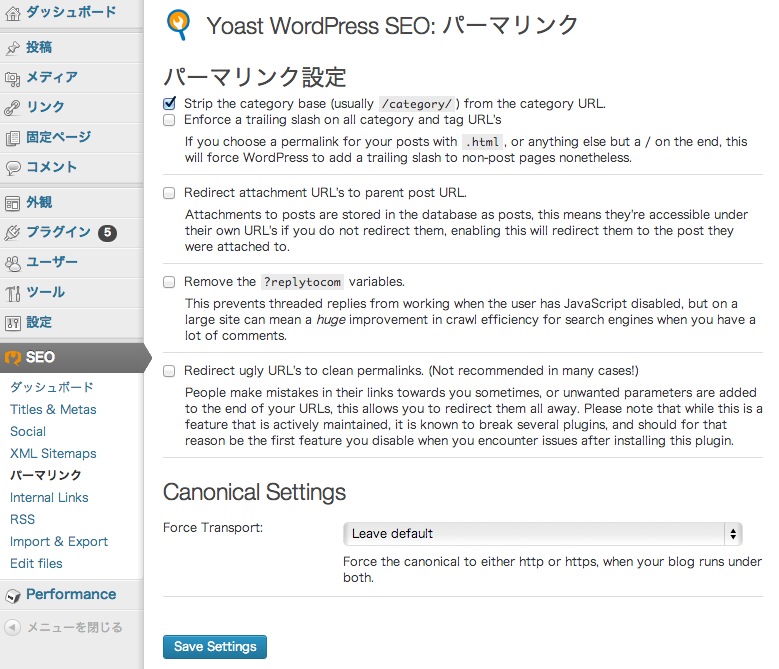Click the Users (ユーザー) icon
The image size is (779, 669).
point(13,263)
